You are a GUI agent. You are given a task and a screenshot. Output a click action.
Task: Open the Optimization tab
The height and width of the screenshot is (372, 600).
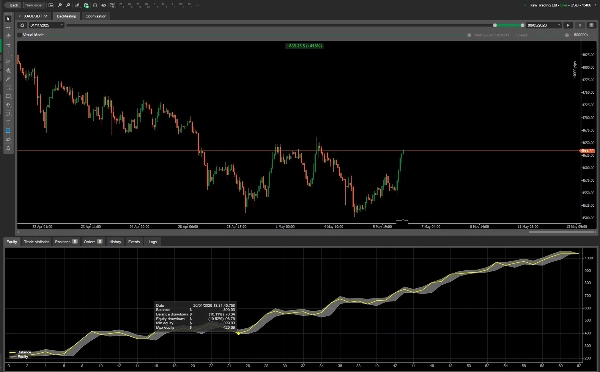pos(96,16)
